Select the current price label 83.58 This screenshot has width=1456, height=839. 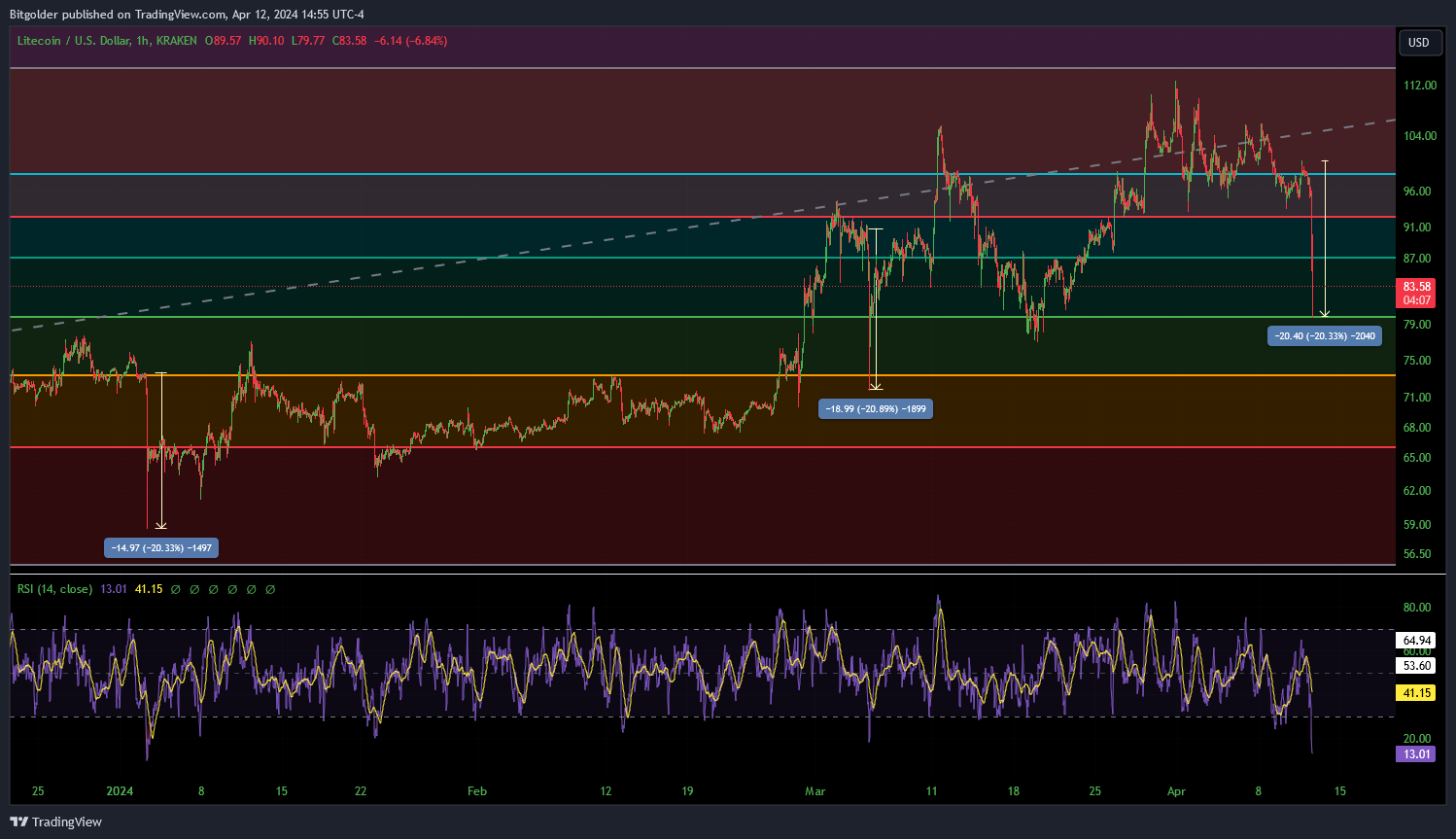pyautogui.click(x=1417, y=287)
